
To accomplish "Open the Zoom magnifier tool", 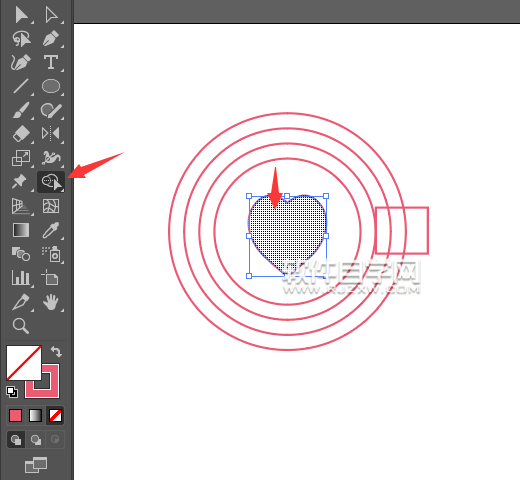I will (21, 326).
